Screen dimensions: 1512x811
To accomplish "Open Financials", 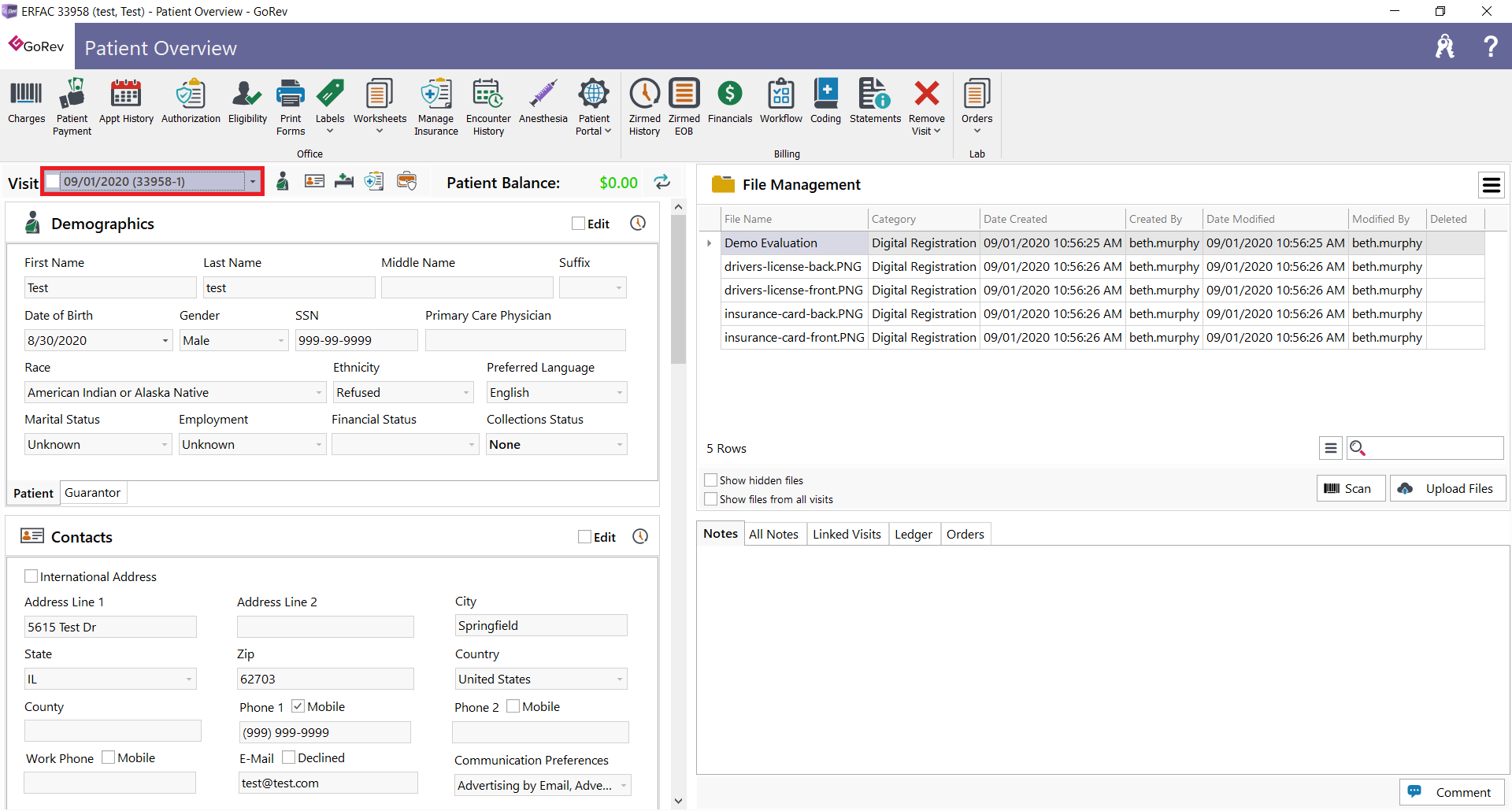I will pos(730,102).
